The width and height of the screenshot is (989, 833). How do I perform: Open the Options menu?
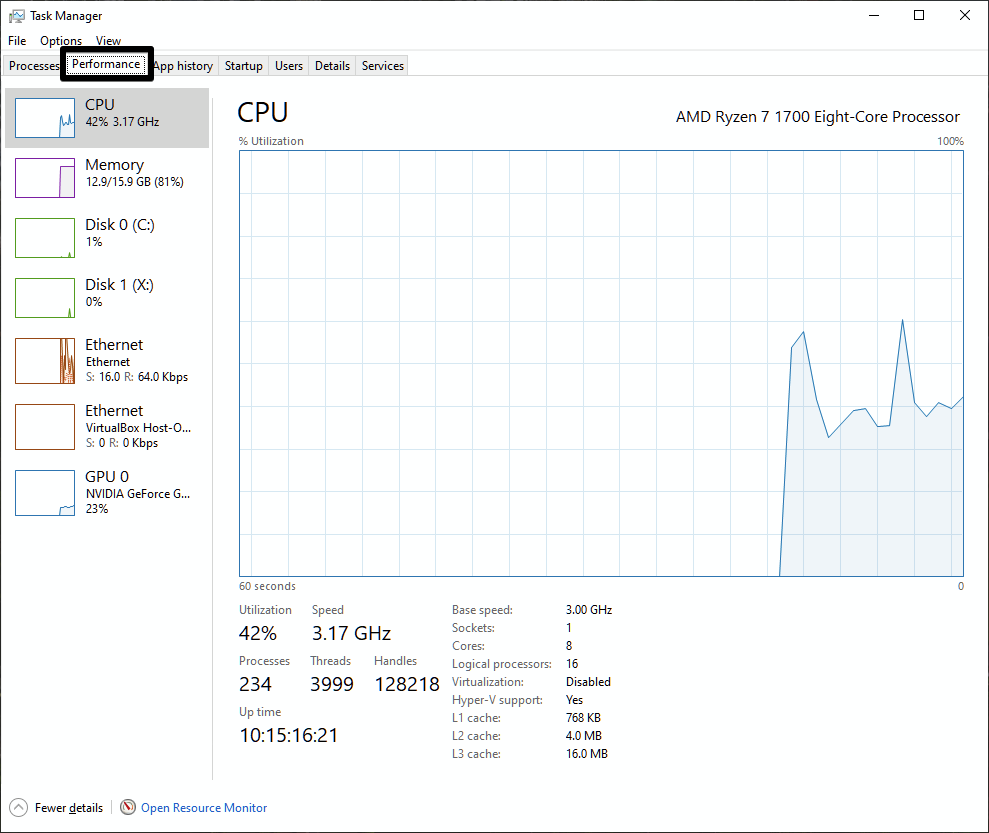point(61,40)
